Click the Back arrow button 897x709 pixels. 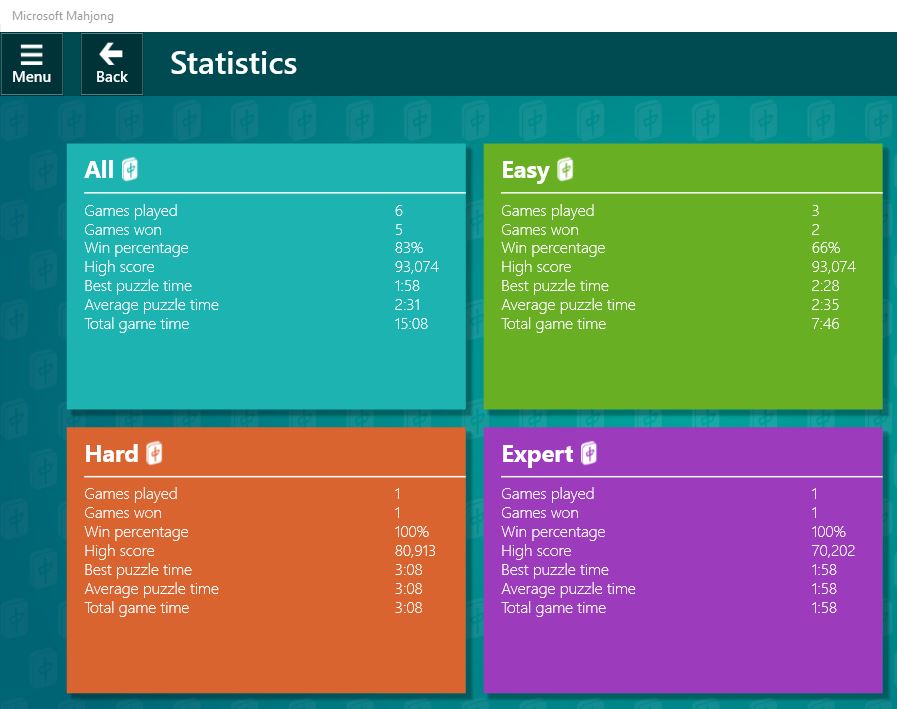point(112,64)
